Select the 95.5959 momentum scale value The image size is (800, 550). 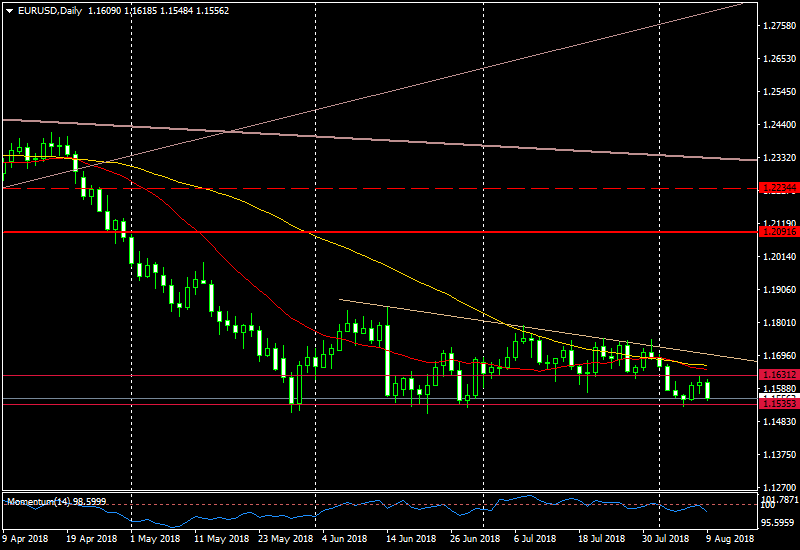[x=779, y=522]
